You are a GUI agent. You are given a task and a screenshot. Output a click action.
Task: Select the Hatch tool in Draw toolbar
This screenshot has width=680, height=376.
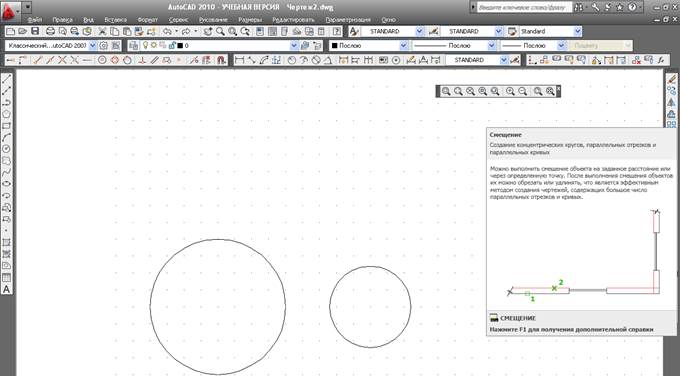7,242
